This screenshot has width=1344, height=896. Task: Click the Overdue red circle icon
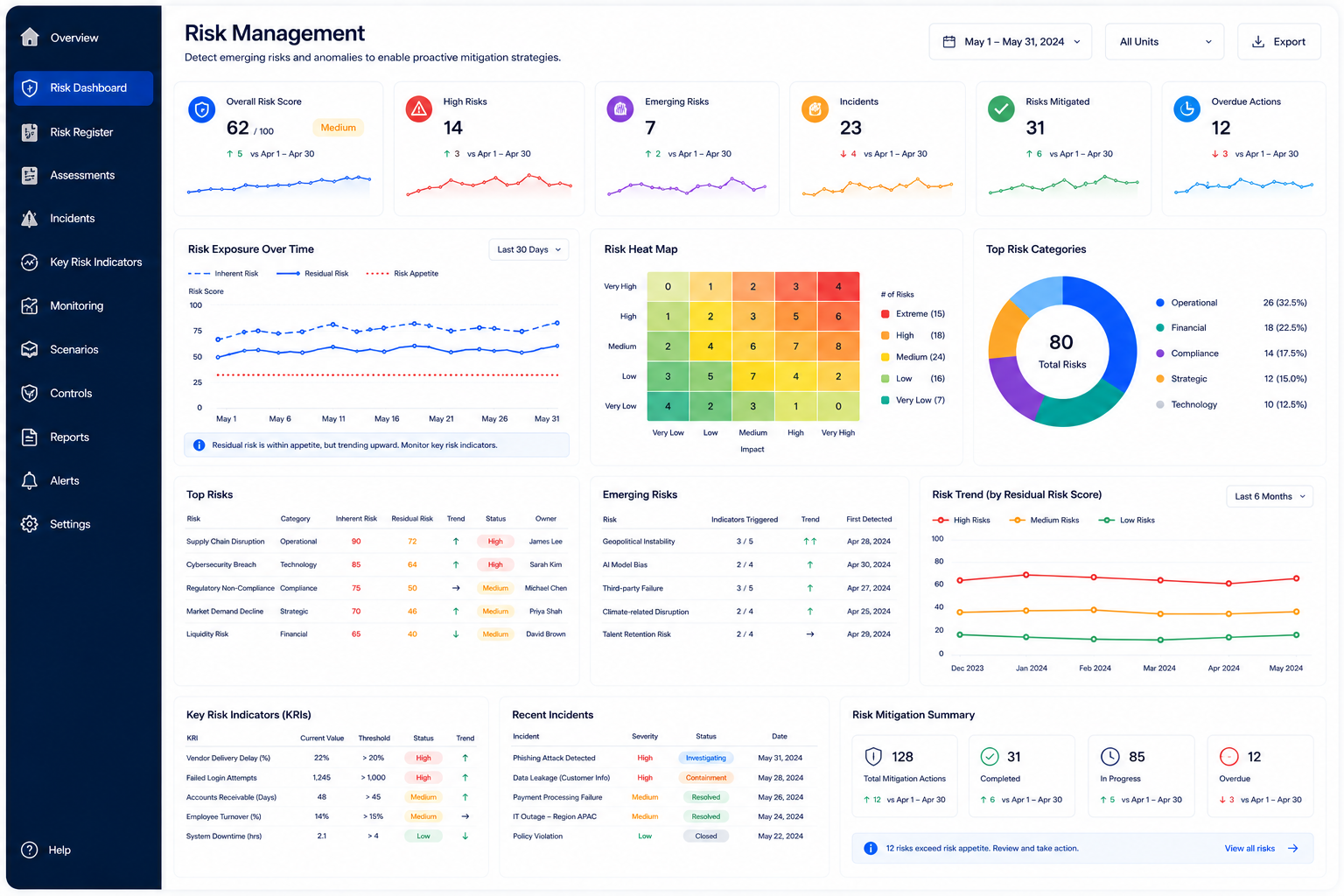pyautogui.click(x=1229, y=757)
